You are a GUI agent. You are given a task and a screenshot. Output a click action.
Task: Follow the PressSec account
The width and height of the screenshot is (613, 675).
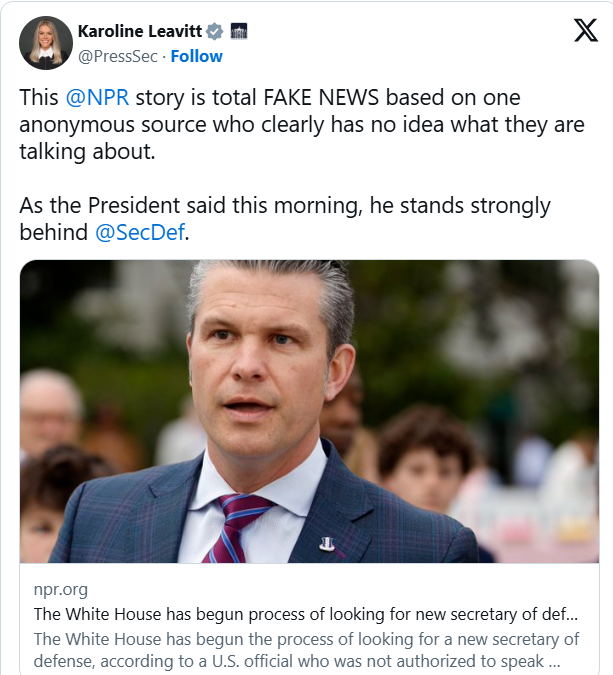pos(196,56)
